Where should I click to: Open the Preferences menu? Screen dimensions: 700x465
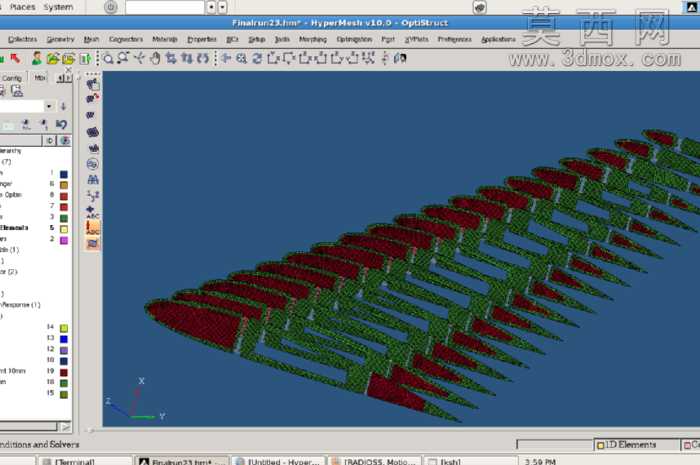point(454,39)
